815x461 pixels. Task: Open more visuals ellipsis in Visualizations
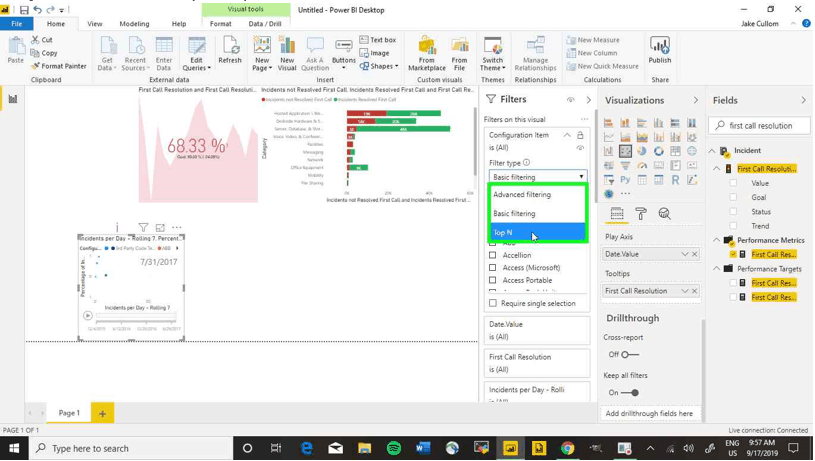pos(625,194)
